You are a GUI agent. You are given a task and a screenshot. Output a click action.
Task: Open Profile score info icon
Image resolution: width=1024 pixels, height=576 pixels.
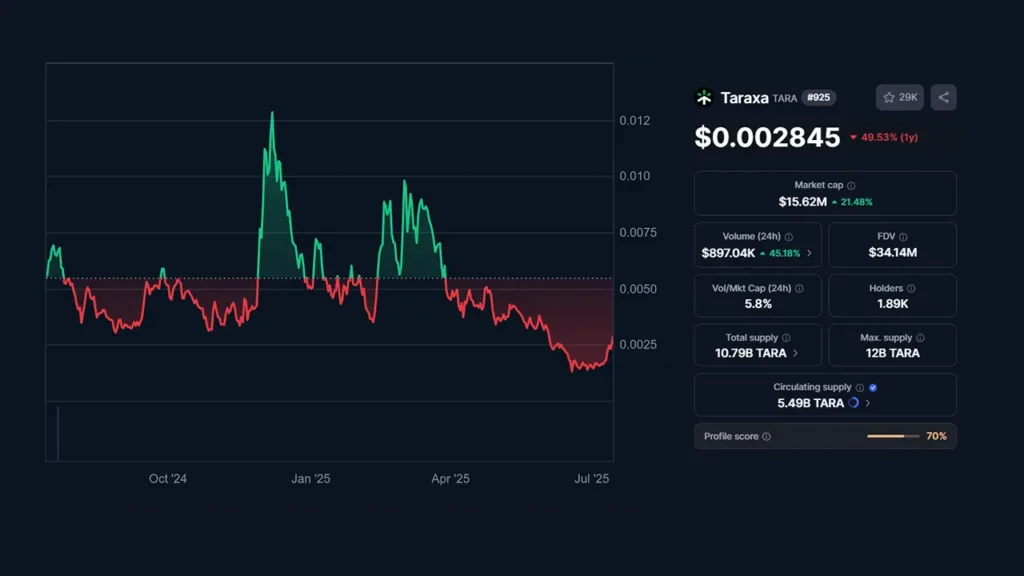(x=766, y=436)
